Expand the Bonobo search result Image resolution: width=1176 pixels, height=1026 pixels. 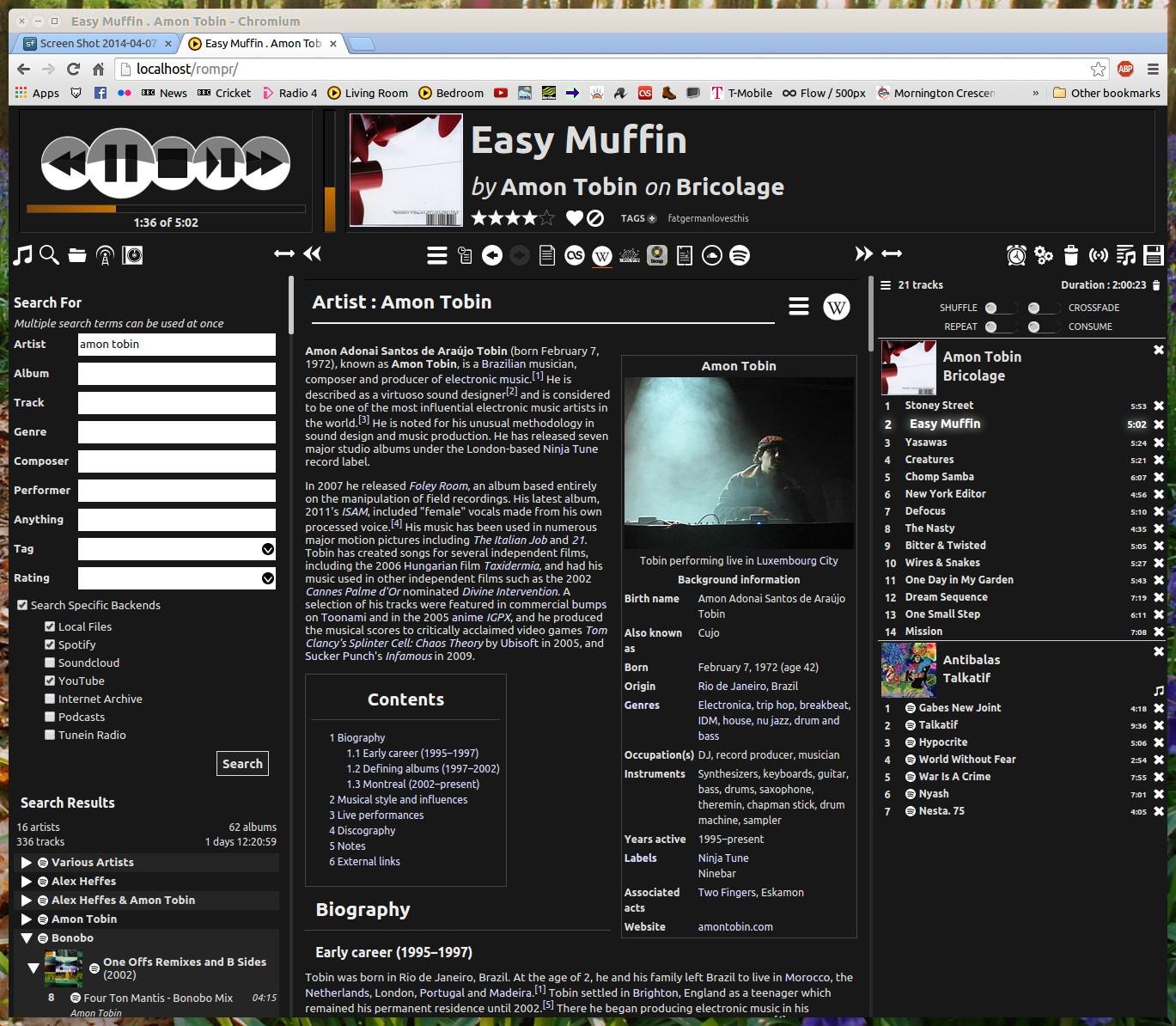(26, 937)
